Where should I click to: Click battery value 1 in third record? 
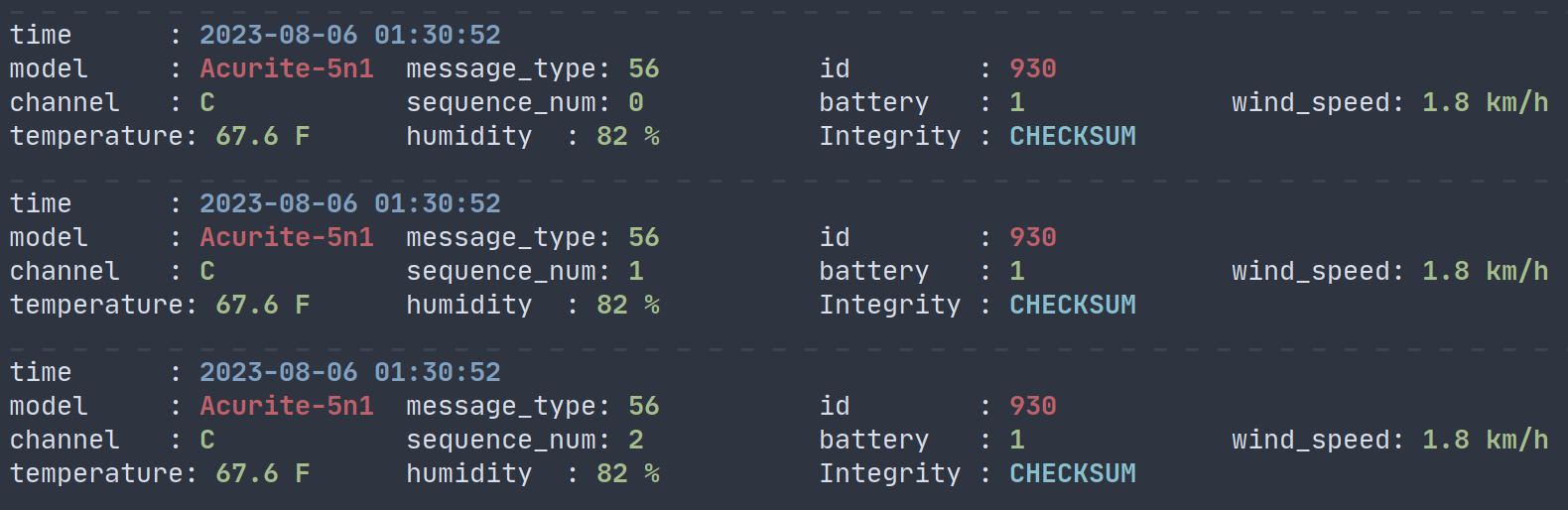[1017, 440]
